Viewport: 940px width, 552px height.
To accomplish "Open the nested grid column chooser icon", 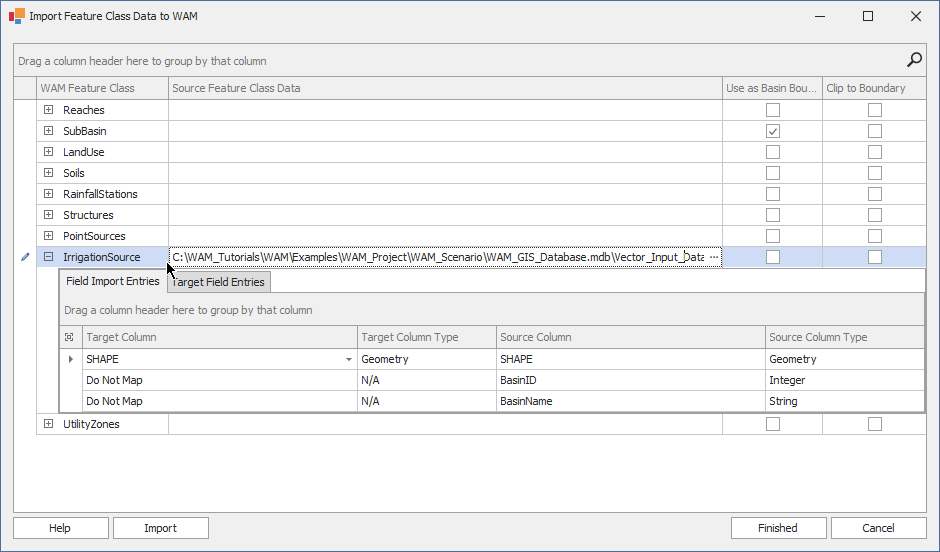I will [x=70, y=337].
